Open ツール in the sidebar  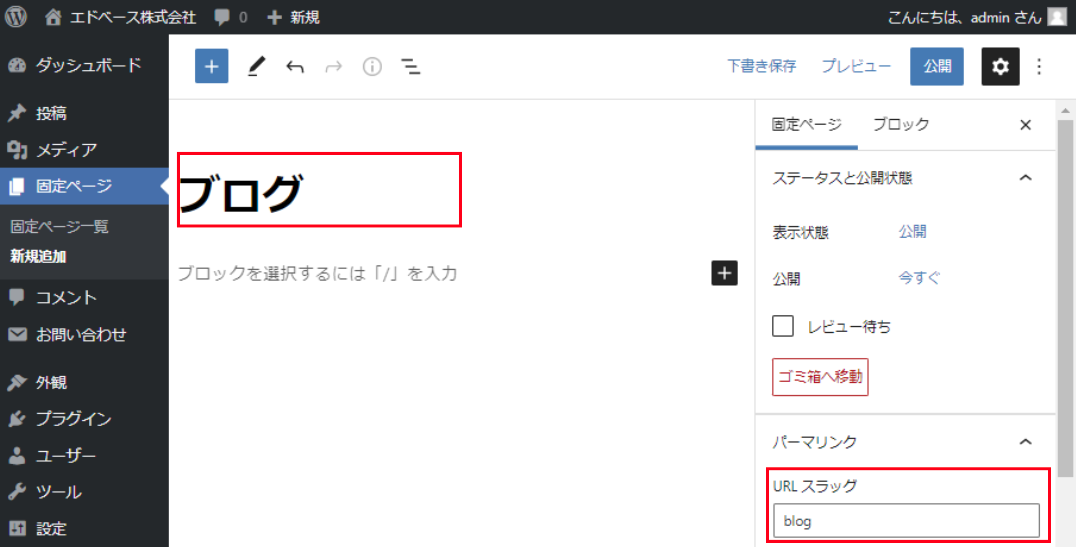pyautogui.click(x=84, y=492)
